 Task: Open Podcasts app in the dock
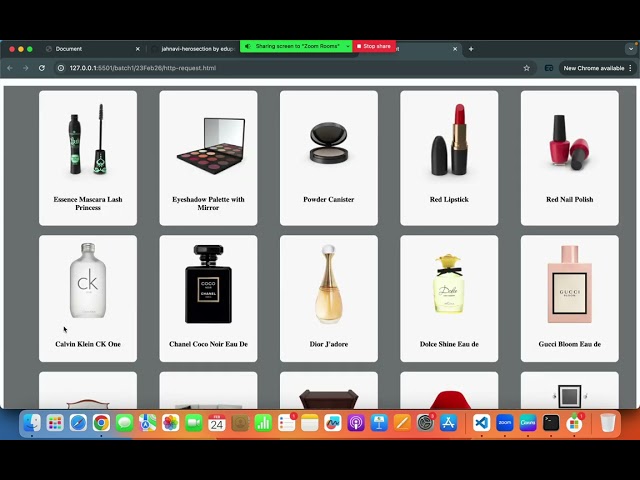pos(356,423)
